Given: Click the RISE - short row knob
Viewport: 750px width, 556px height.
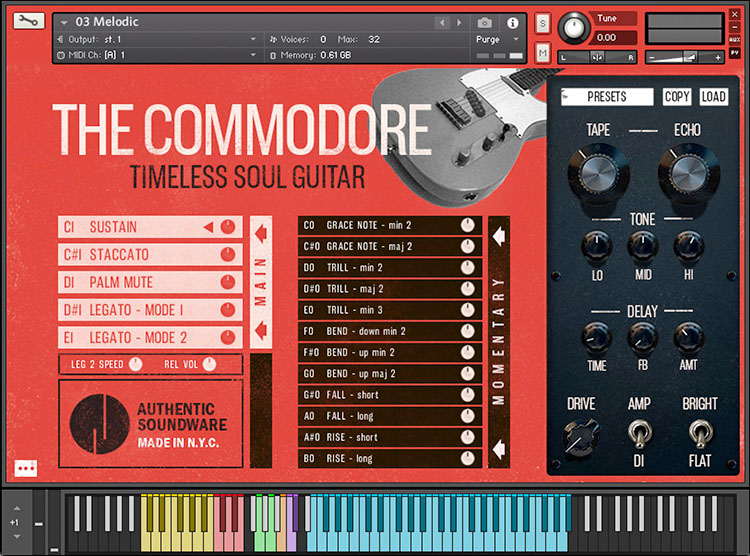Looking at the screenshot, I should pyautogui.click(x=468, y=437).
